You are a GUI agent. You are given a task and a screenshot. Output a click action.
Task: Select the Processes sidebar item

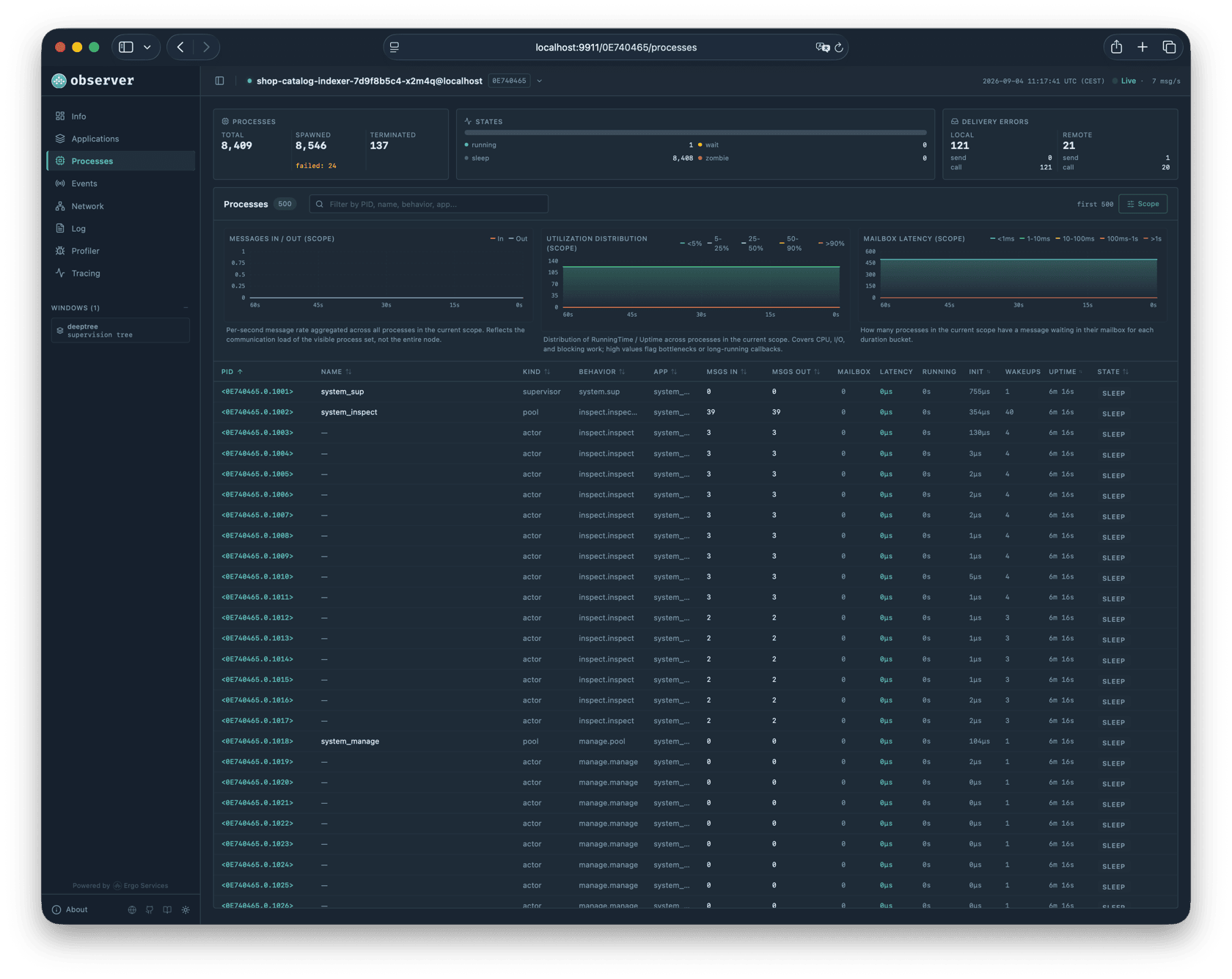121,161
